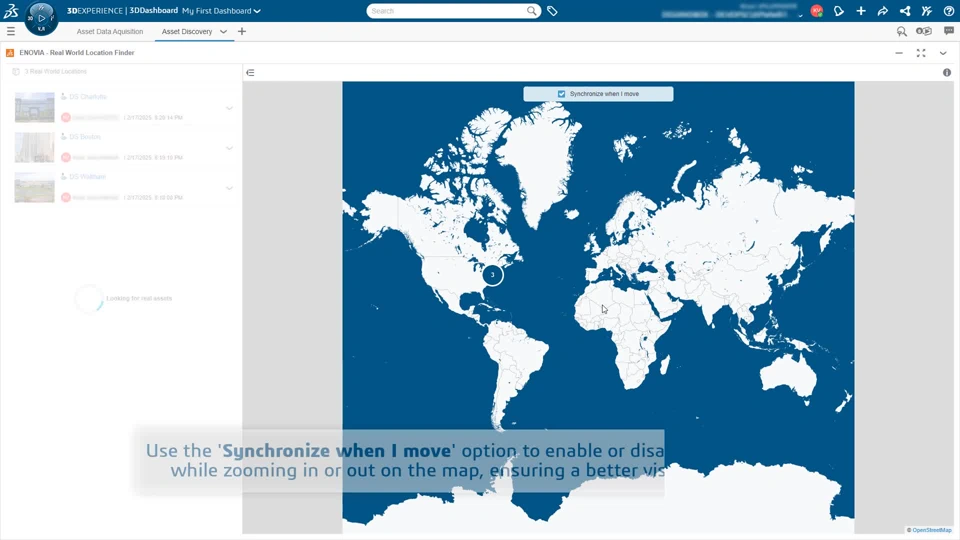Click in the top Search field
The image size is (960, 540).
447,11
